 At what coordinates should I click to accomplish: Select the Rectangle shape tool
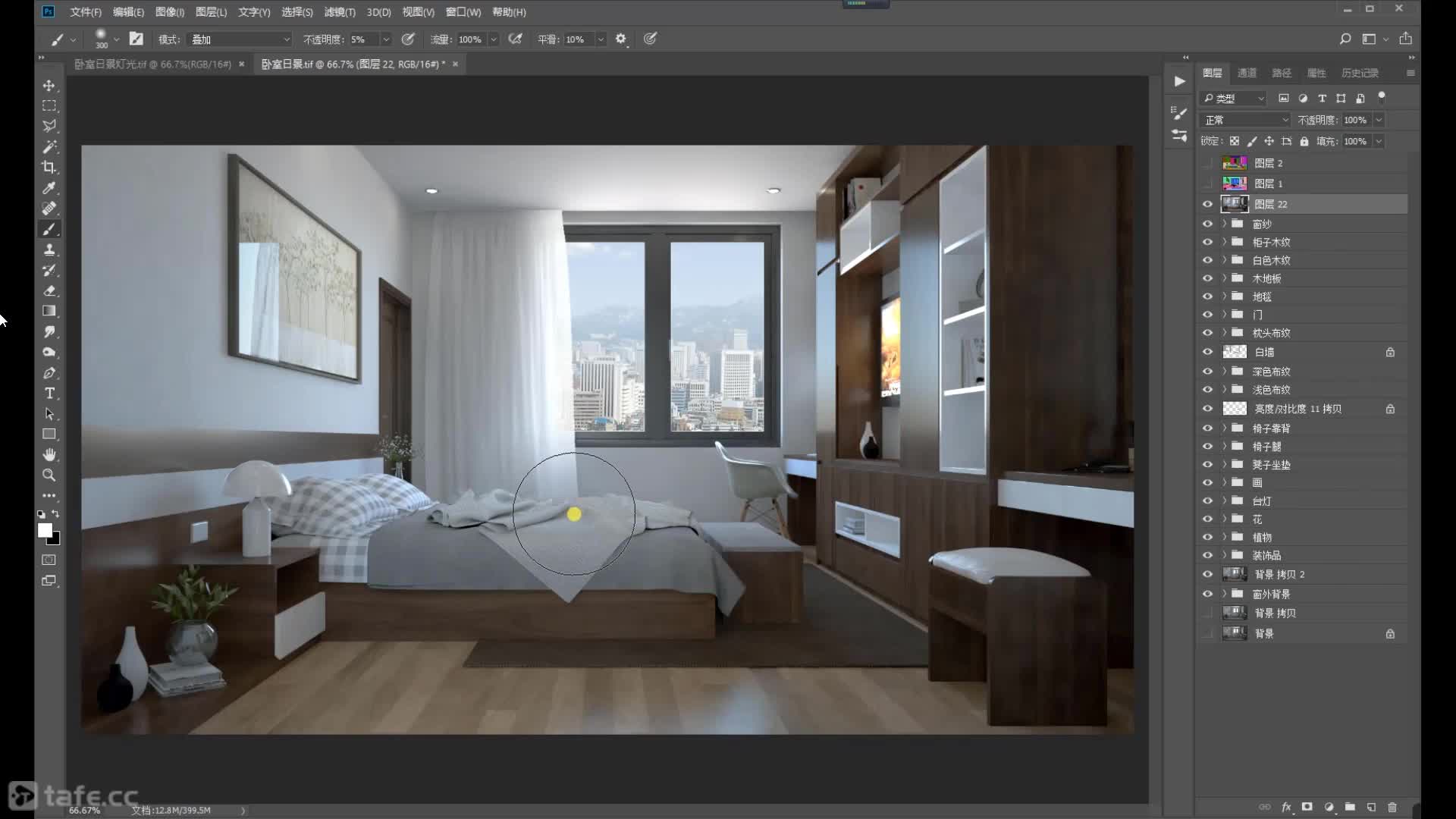[49, 435]
